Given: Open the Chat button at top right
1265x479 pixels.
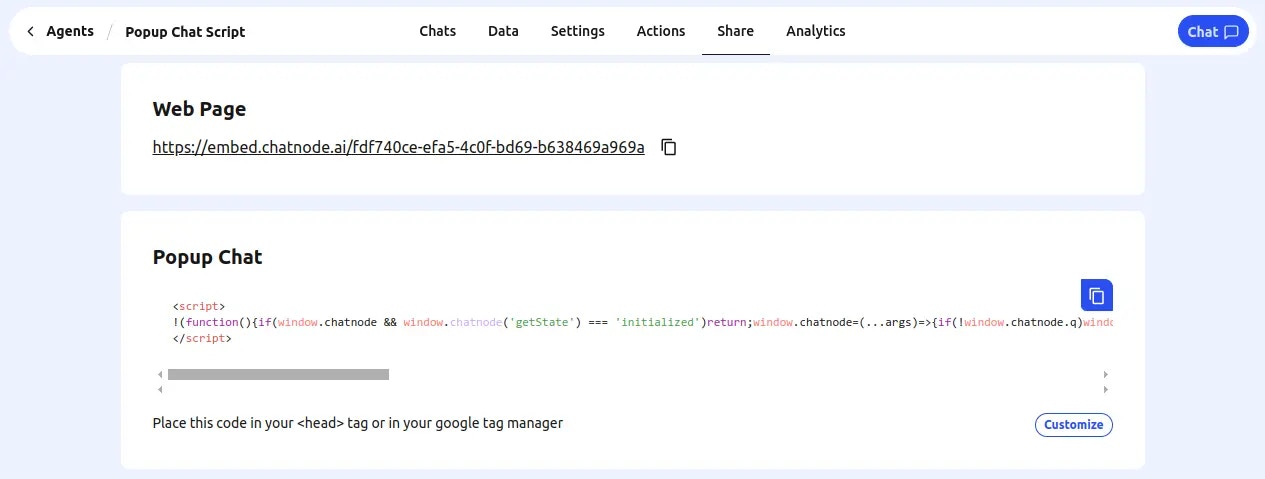Looking at the screenshot, I should click(x=1213, y=31).
